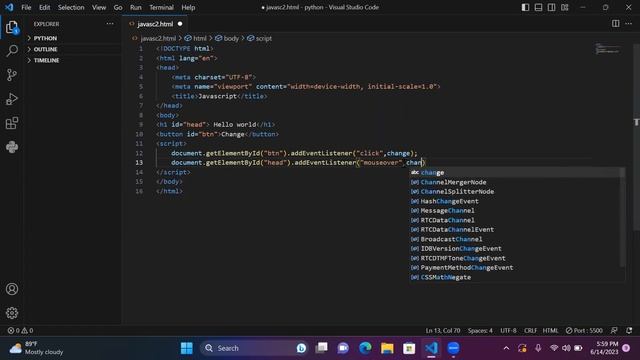
Task: Open Microsoft Store from taskbar
Action: (409, 348)
